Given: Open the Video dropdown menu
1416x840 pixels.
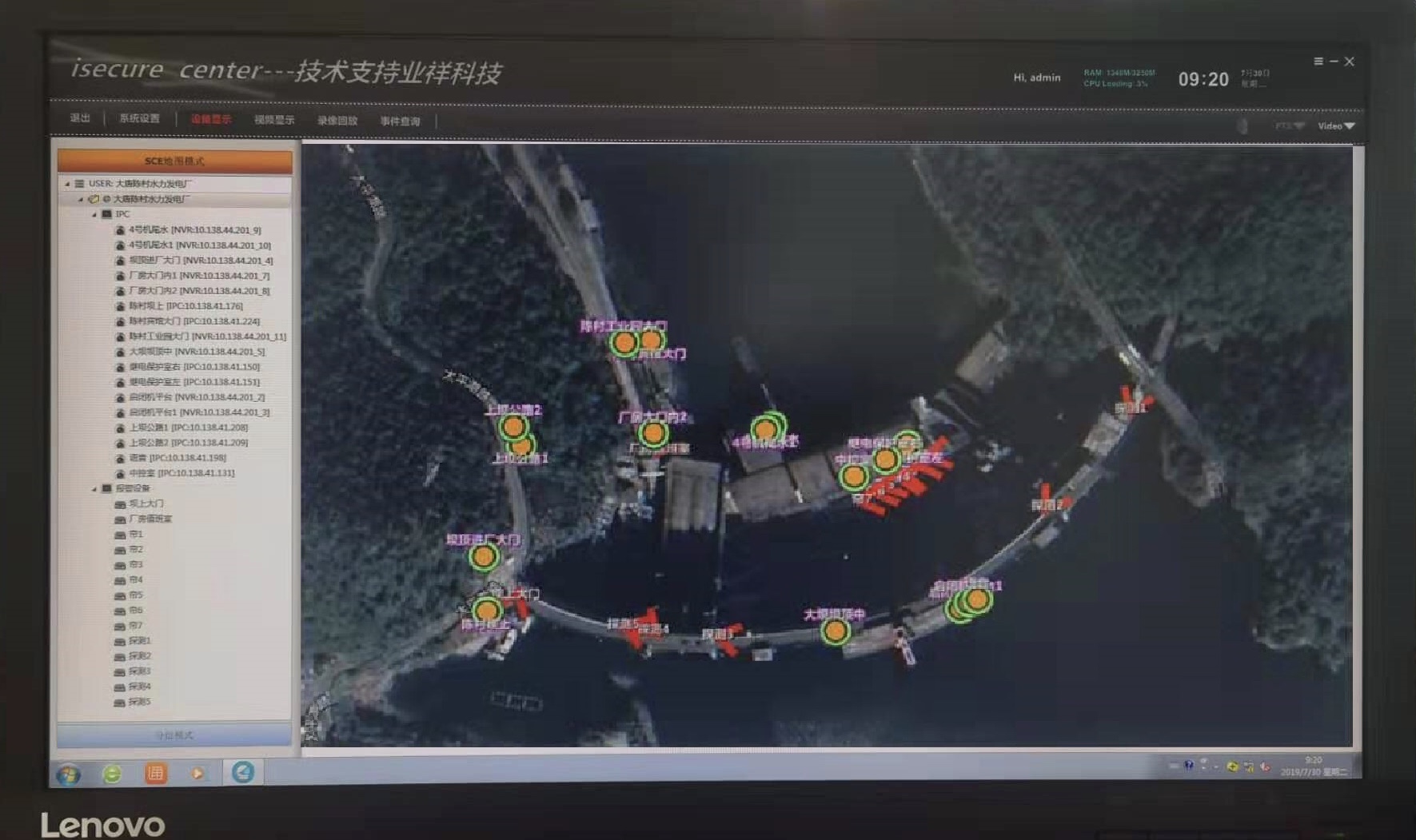Looking at the screenshot, I should (x=1336, y=126).
